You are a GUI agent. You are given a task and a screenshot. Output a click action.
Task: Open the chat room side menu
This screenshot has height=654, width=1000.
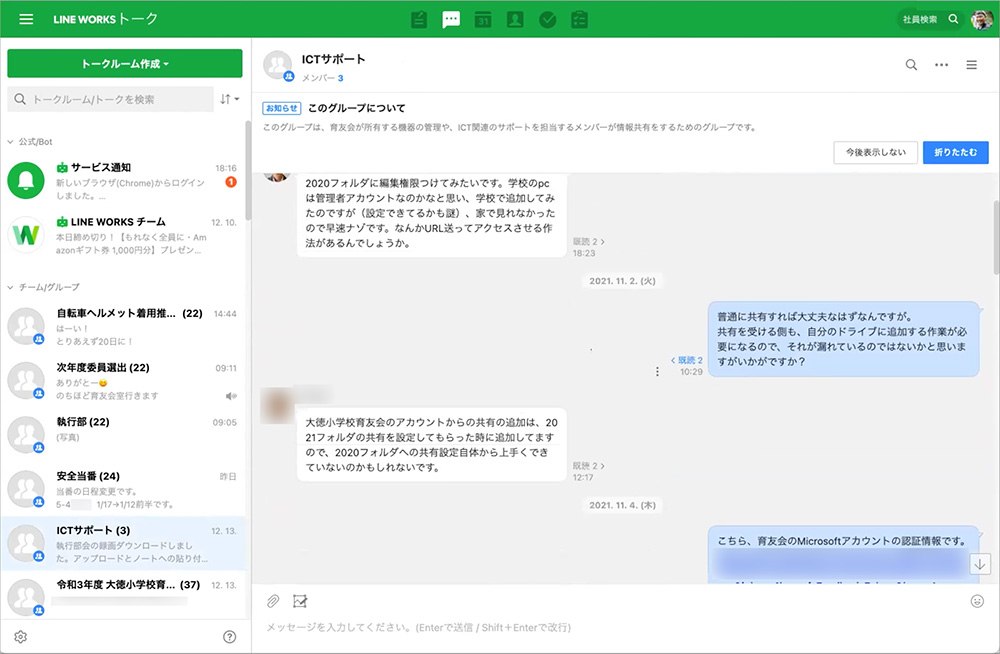pos(971,65)
